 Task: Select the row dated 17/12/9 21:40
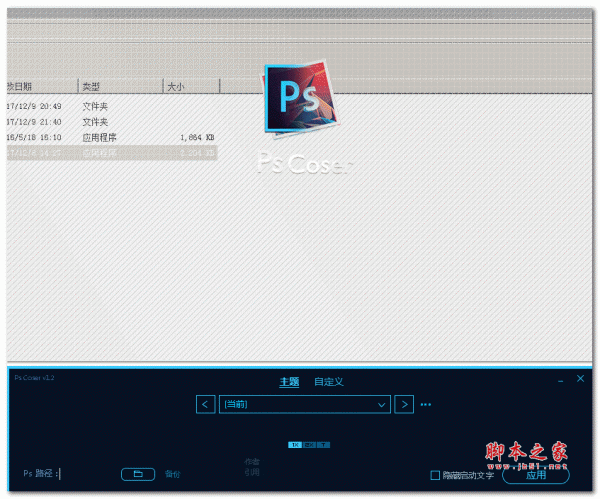point(112,122)
